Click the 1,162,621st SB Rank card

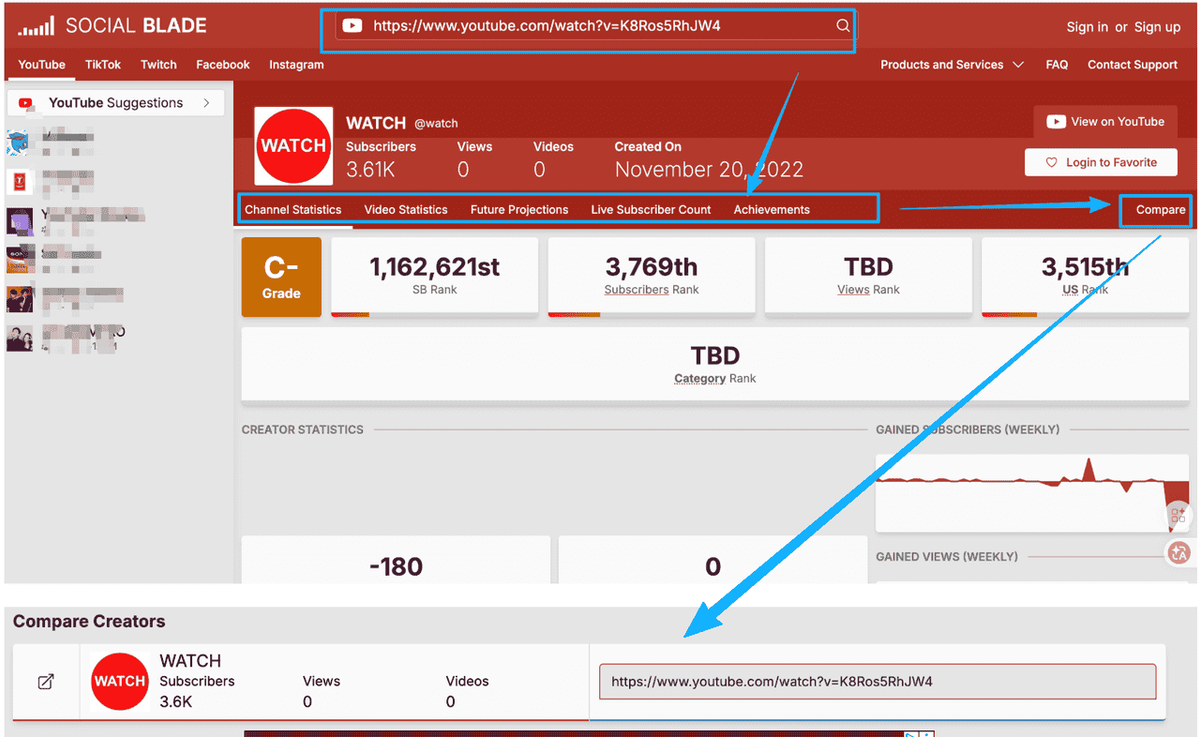click(x=434, y=277)
